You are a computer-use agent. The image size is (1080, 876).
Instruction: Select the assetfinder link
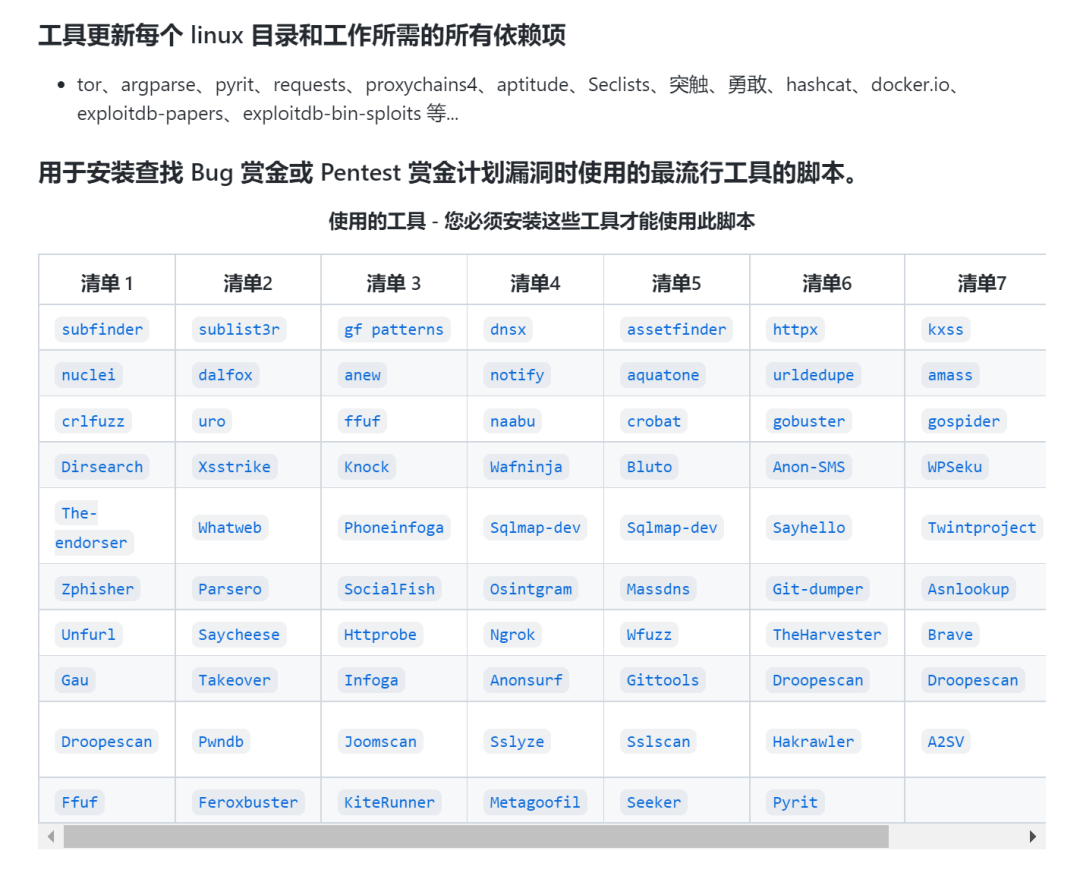click(676, 329)
